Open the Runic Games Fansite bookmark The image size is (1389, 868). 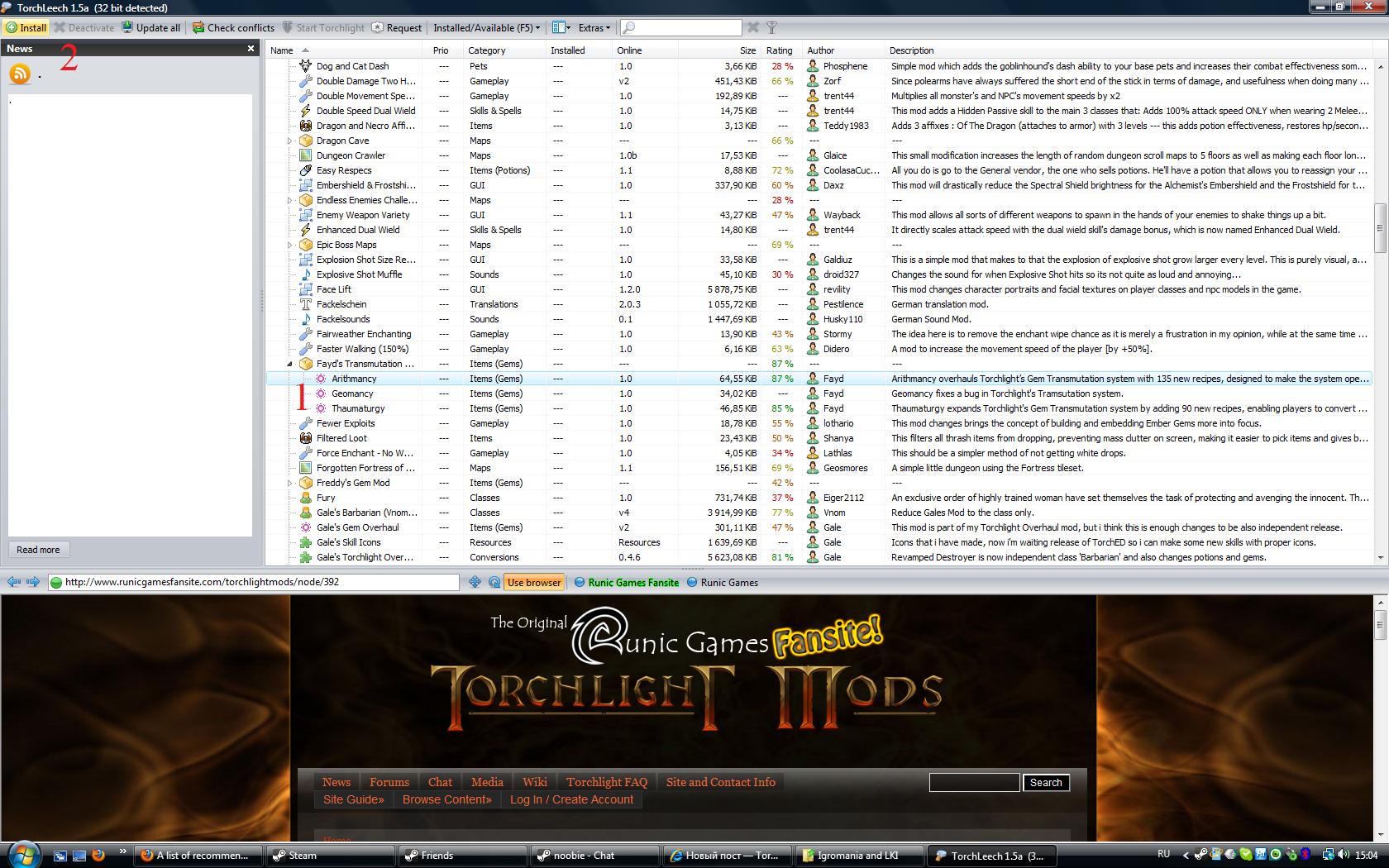pyautogui.click(x=626, y=582)
